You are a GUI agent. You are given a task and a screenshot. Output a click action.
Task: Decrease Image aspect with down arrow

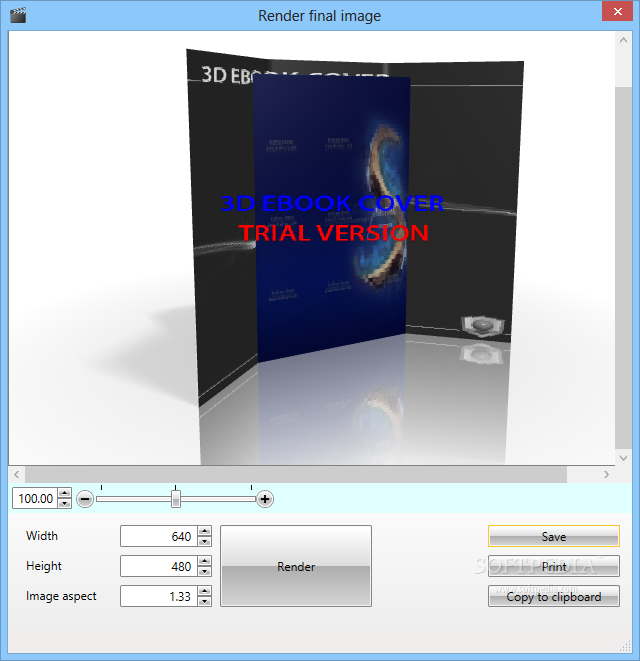[x=204, y=601]
